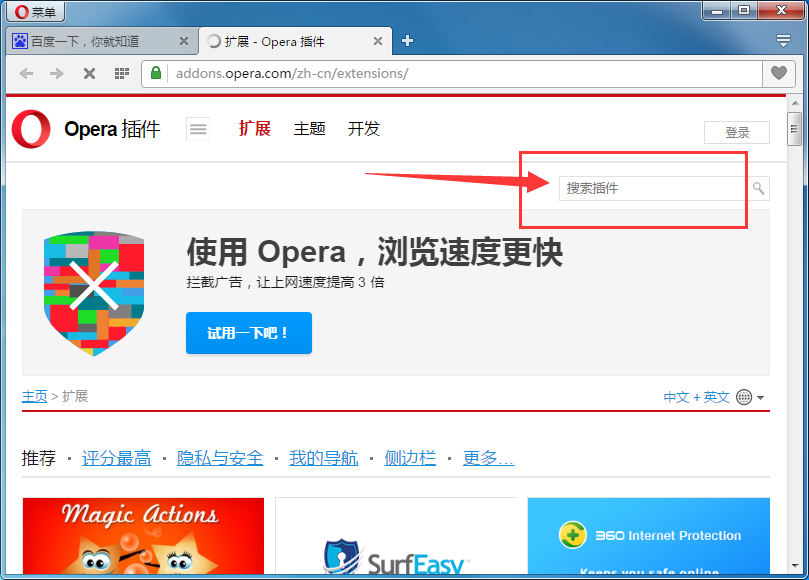Click the page scrollbar down arrow

[x=795, y=566]
